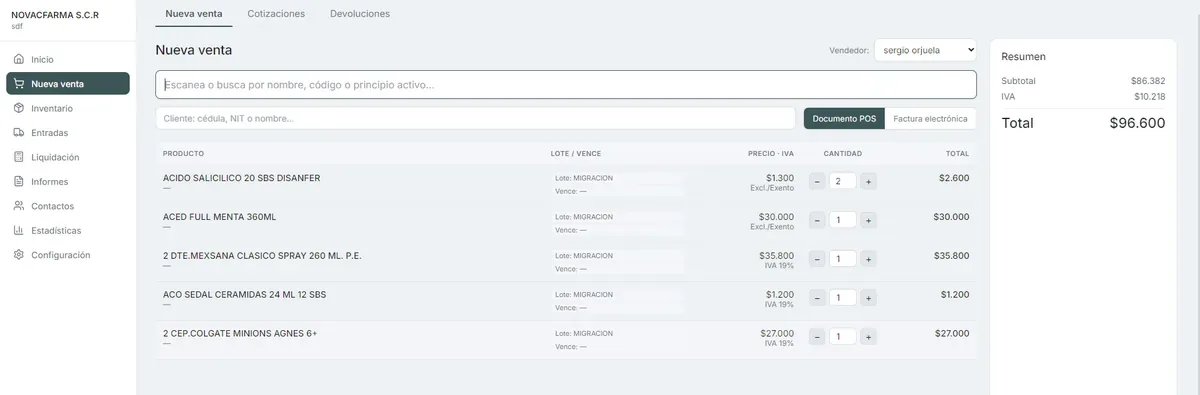Screen dimensions: 1200x395
Task: Open Entradas in the sidebar
Action: [68, 132]
